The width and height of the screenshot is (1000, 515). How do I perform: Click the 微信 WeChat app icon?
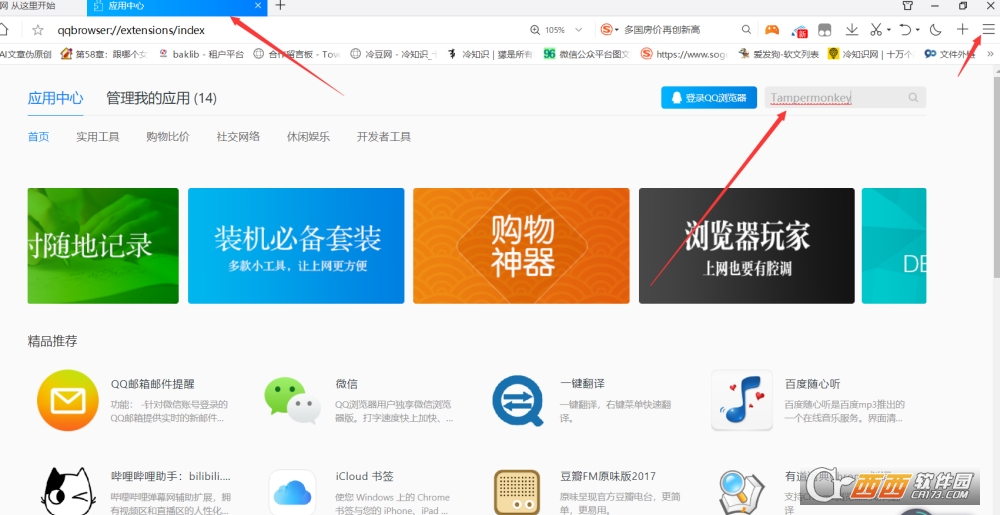pos(292,400)
